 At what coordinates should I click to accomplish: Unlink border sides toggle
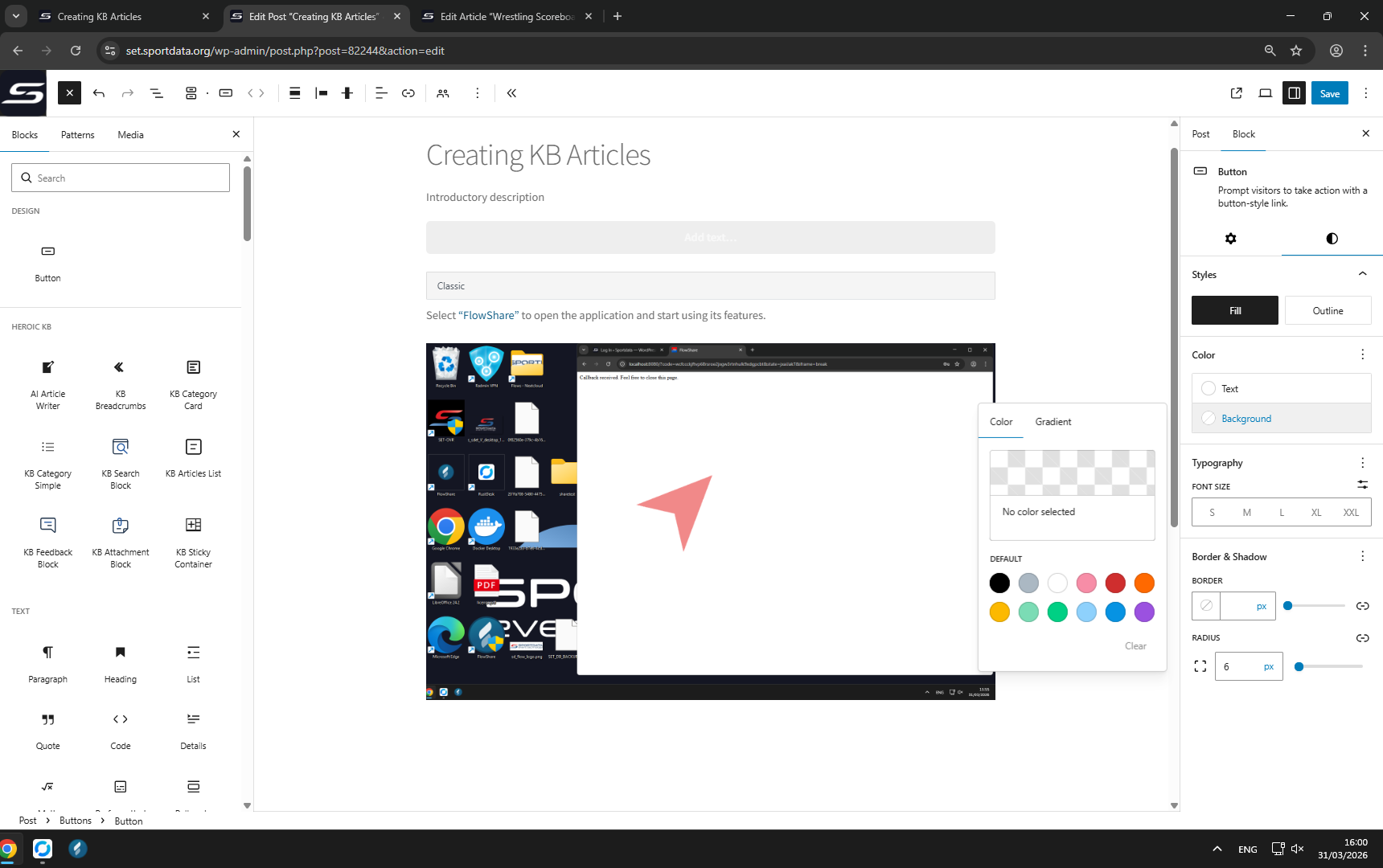(x=1362, y=606)
